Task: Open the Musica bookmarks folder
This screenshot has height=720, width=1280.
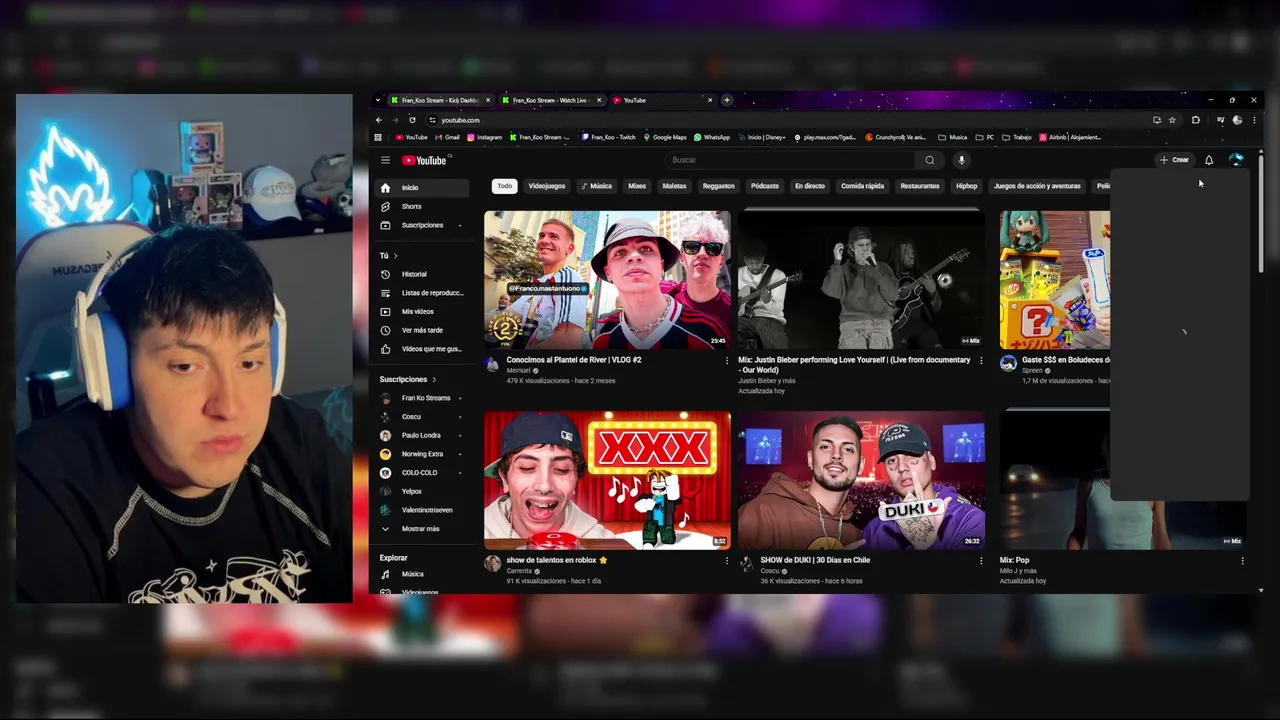Action: click(x=953, y=137)
